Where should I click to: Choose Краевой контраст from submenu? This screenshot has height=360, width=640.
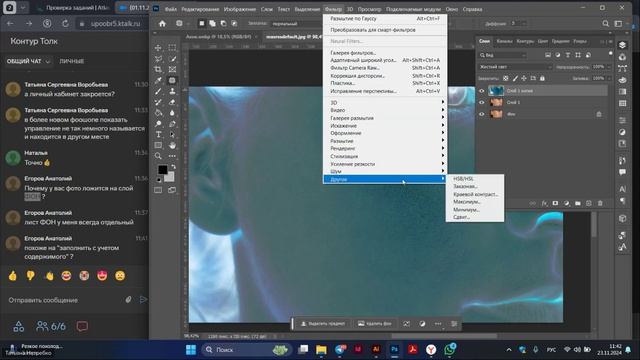[475, 194]
